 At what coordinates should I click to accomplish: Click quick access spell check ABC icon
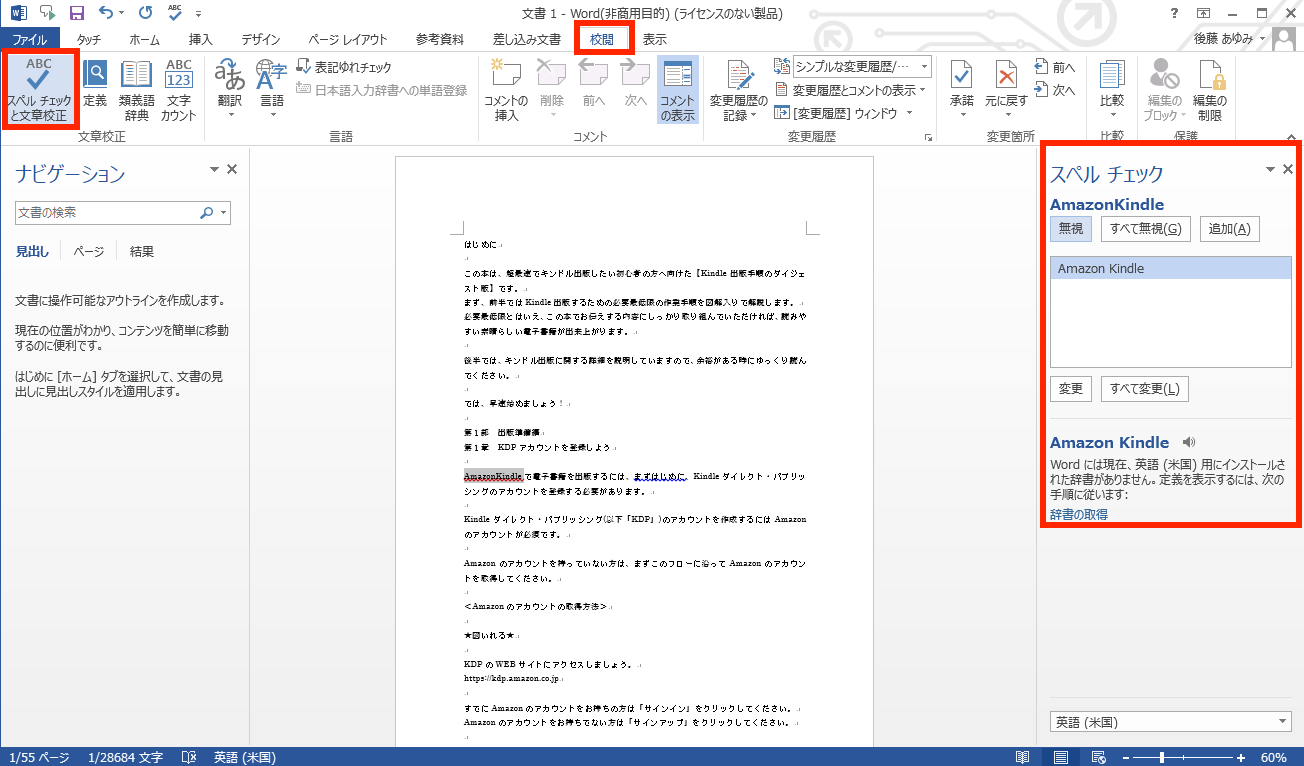point(175,13)
